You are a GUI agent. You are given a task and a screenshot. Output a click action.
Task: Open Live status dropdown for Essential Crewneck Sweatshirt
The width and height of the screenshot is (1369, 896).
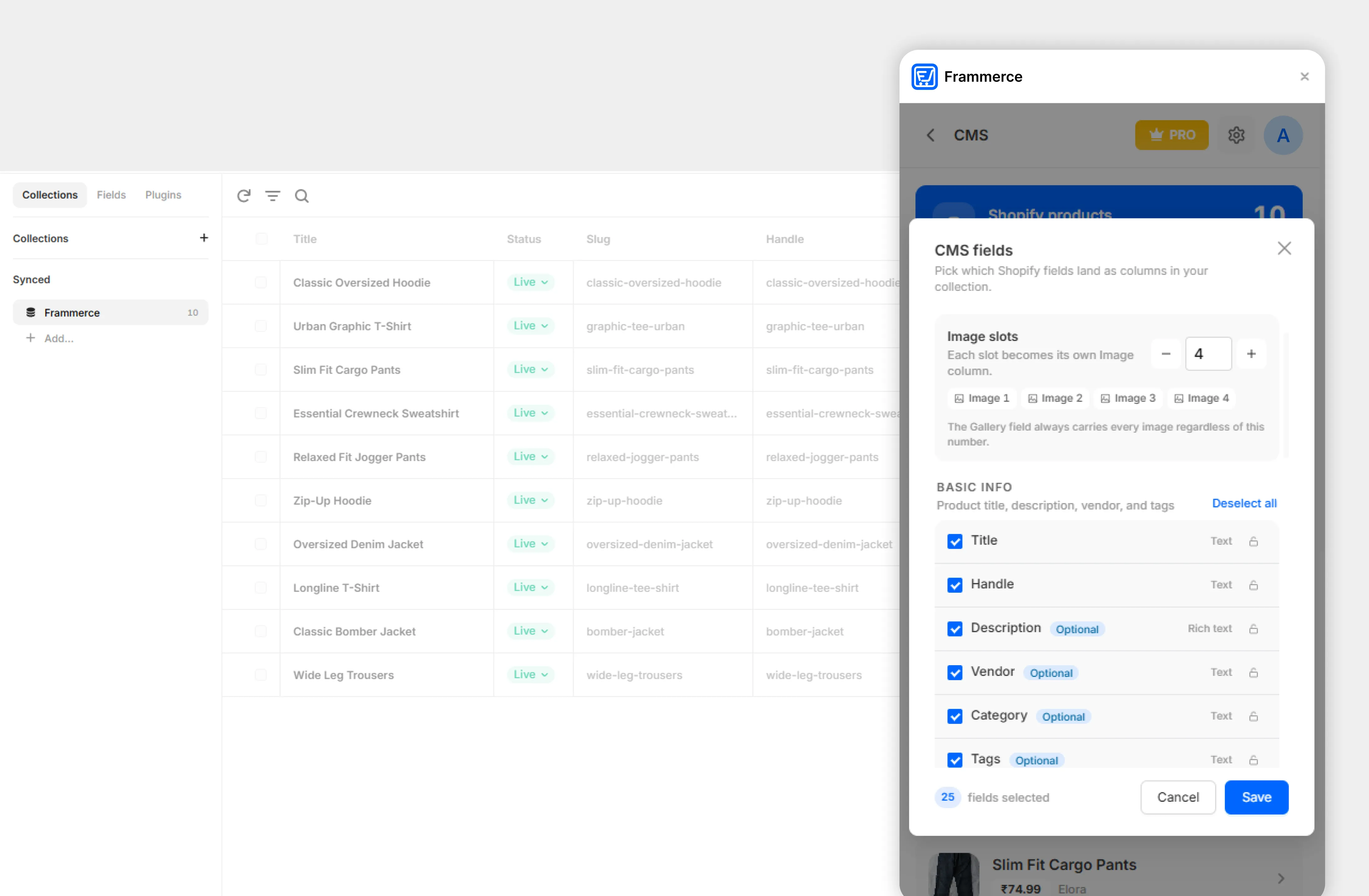coord(530,413)
